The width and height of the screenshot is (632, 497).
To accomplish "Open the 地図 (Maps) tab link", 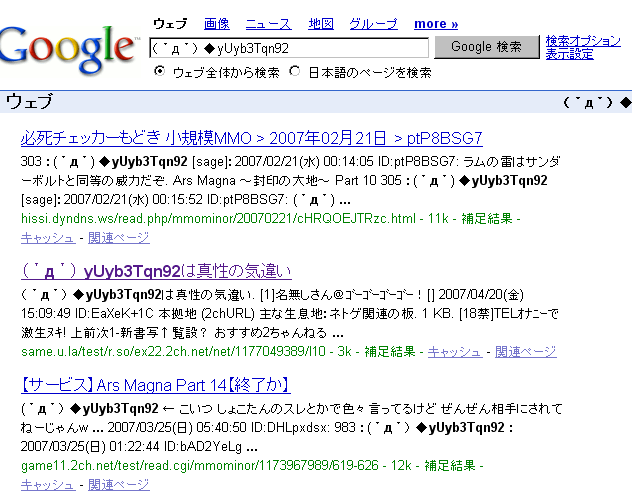I will pyautogui.click(x=321, y=24).
